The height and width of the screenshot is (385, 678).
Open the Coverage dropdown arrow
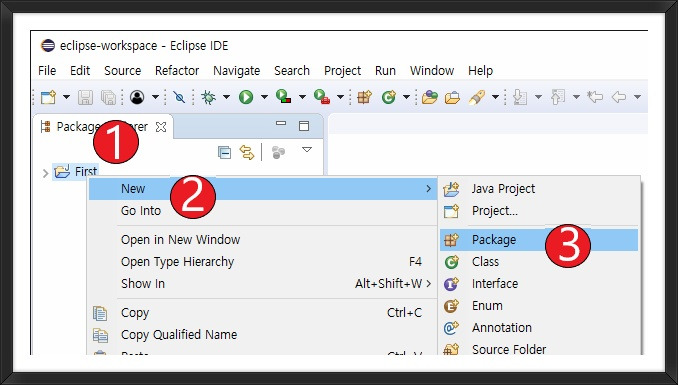coord(302,97)
